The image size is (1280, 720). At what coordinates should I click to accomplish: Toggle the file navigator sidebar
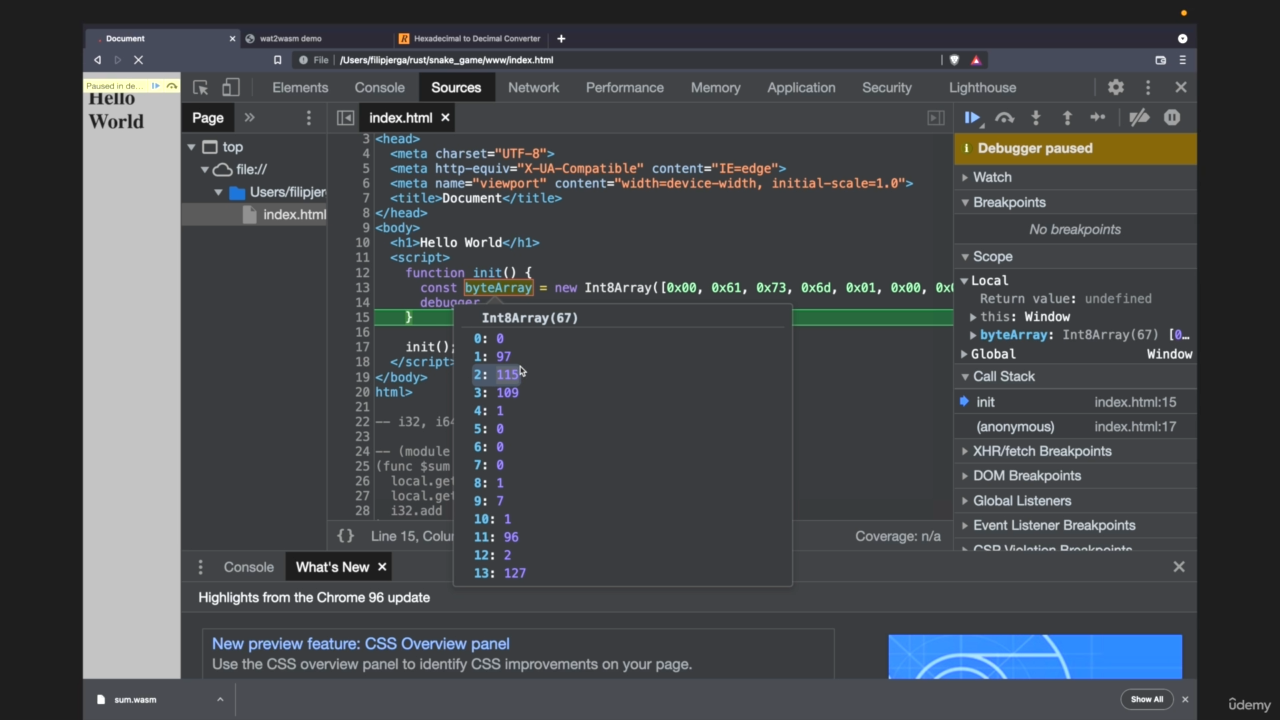click(x=345, y=118)
